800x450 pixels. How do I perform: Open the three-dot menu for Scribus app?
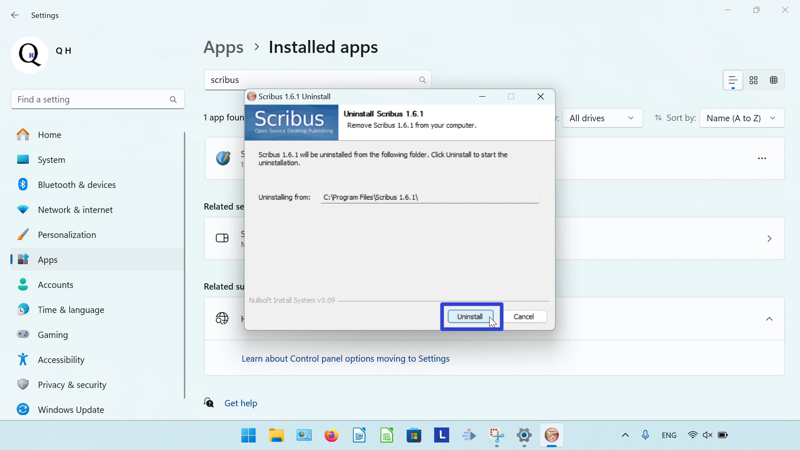click(762, 158)
